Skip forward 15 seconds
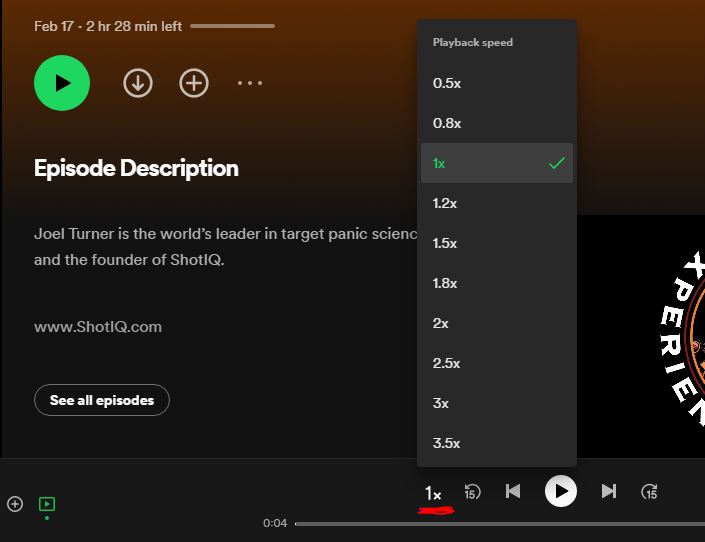Viewport: 705px width, 542px height. point(649,492)
